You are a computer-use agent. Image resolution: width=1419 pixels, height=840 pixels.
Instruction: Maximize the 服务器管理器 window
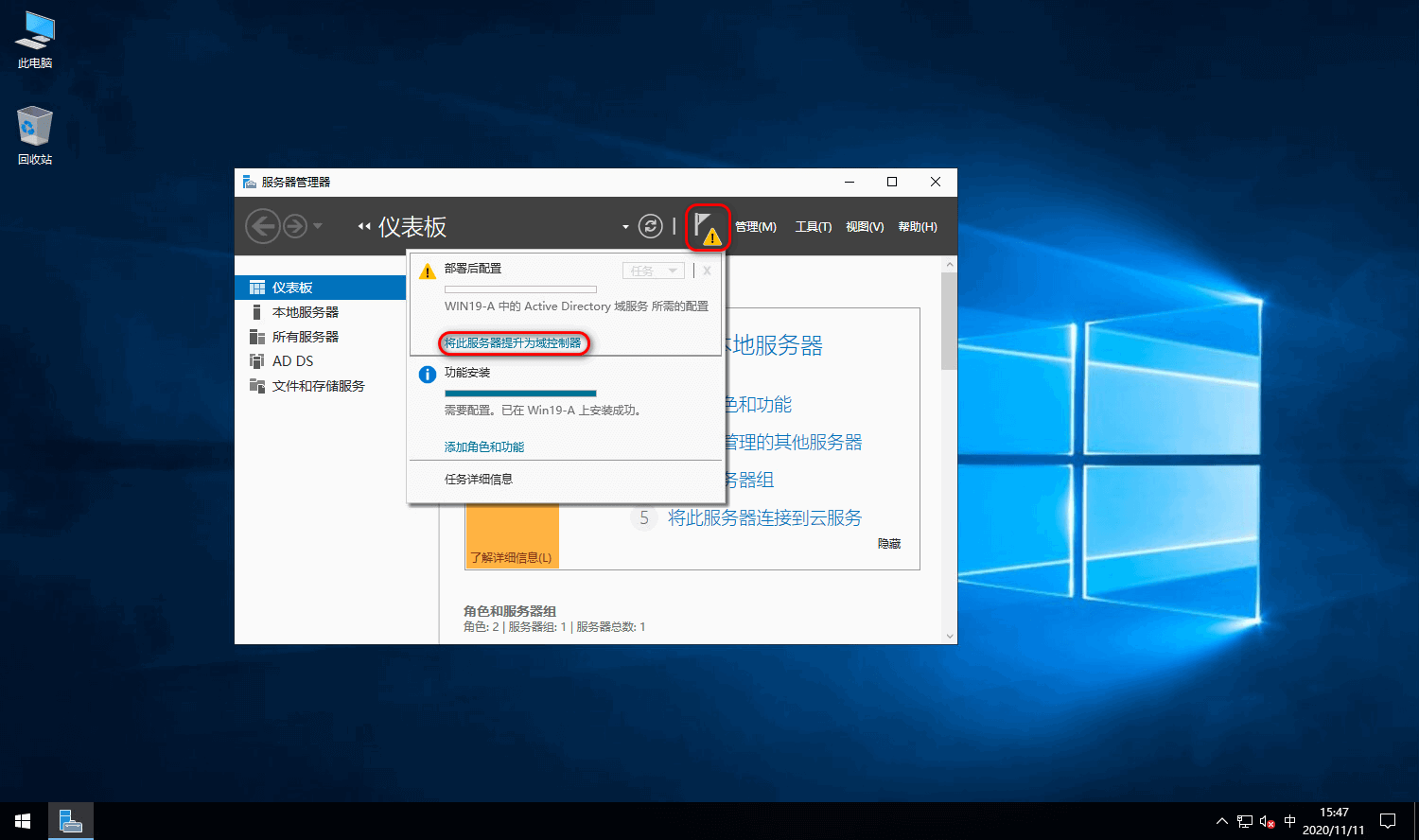[x=892, y=182]
